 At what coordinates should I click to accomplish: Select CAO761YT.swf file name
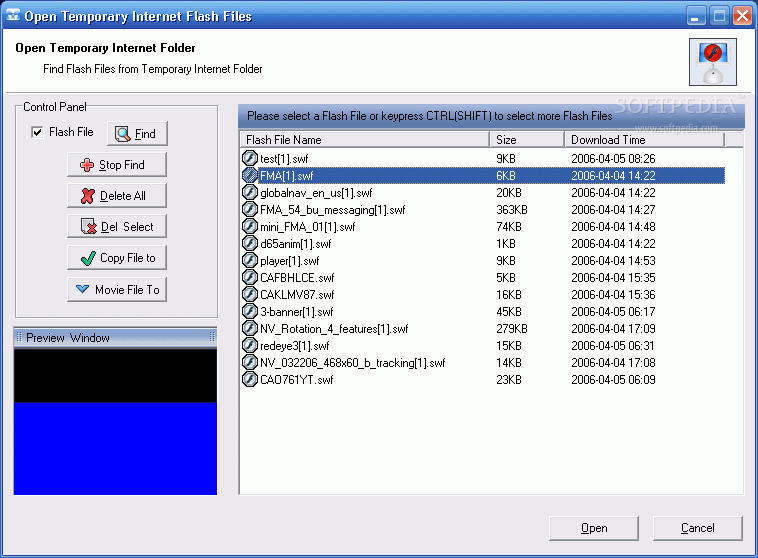[297, 380]
